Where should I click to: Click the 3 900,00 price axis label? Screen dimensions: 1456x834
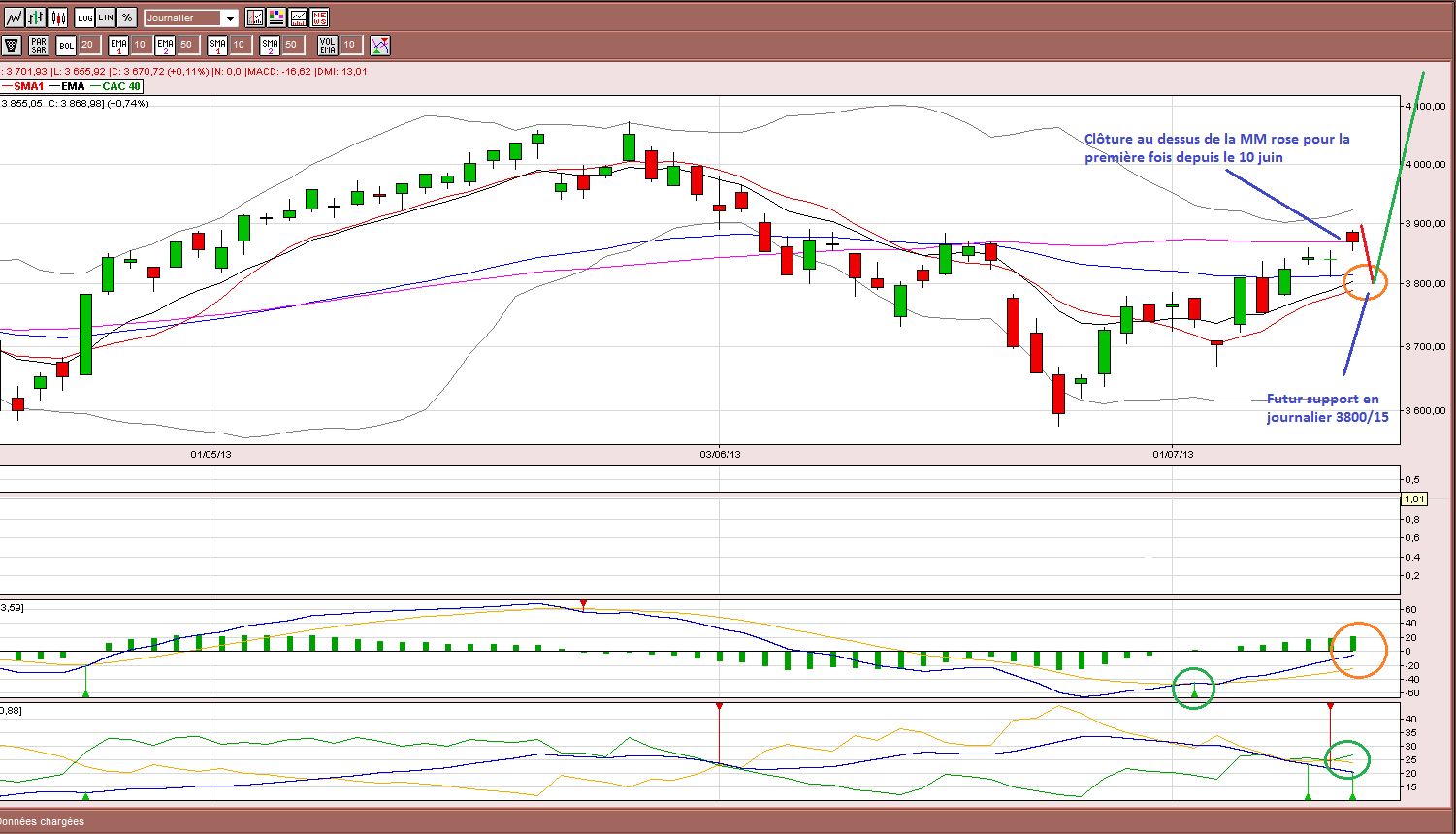(x=1425, y=224)
